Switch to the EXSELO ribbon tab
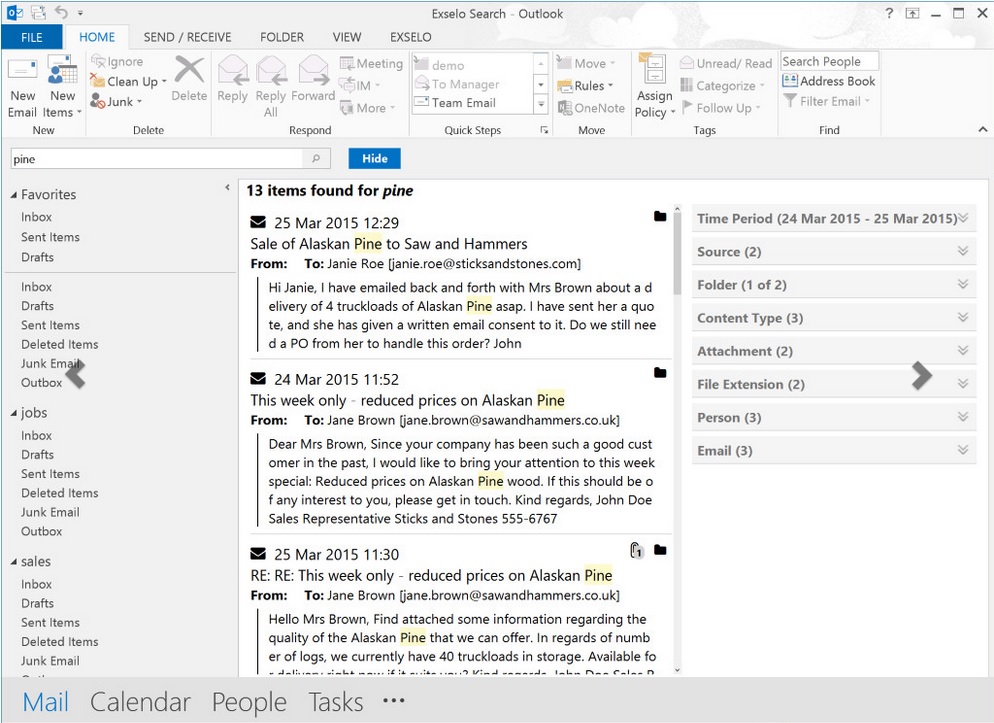This screenshot has width=994, height=723. (410, 37)
